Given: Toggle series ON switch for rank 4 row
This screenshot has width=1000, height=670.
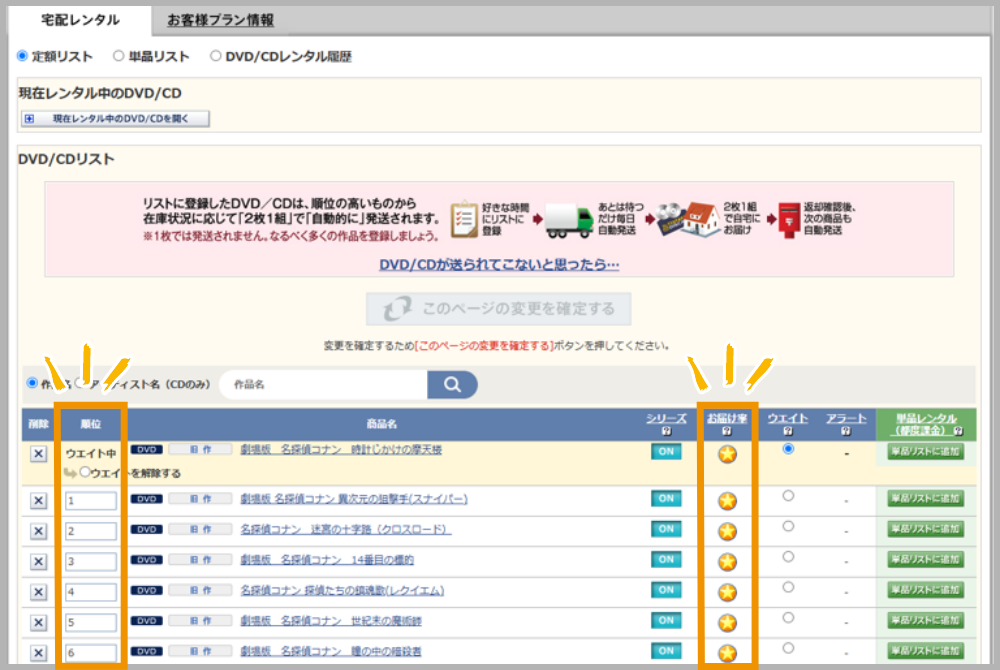Looking at the screenshot, I should pos(666,591).
